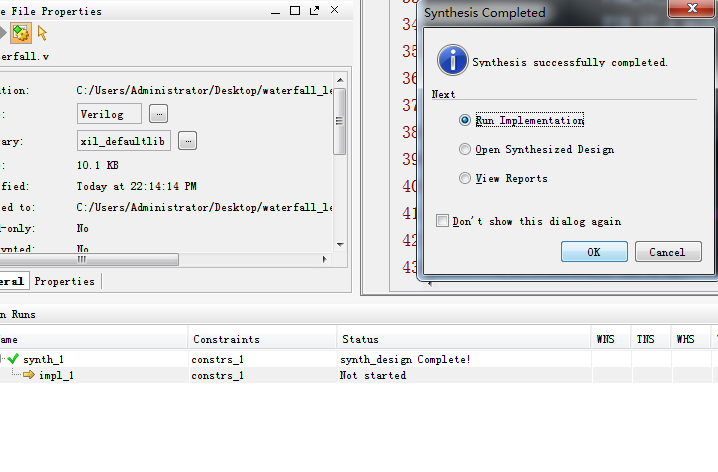Maximize the File Properties panel
718x472 pixels.
tap(295, 10)
